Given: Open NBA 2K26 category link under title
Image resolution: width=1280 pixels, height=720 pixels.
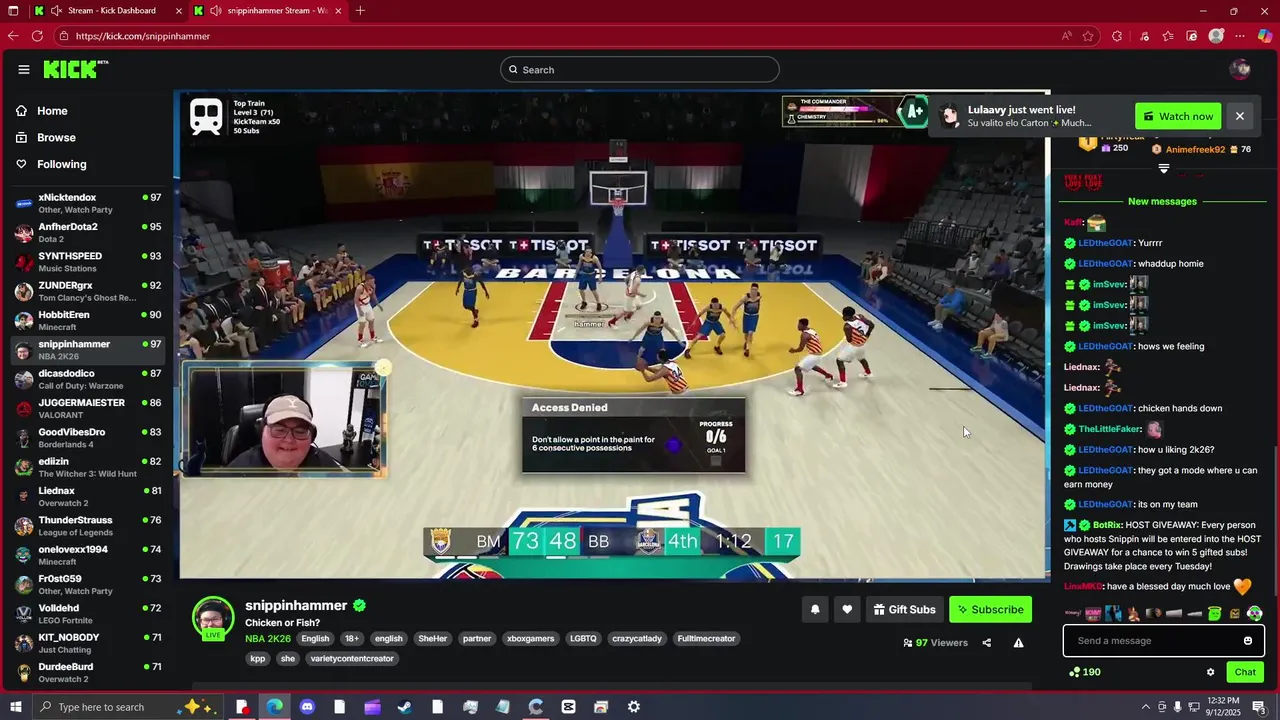Looking at the screenshot, I should click(268, 639).
